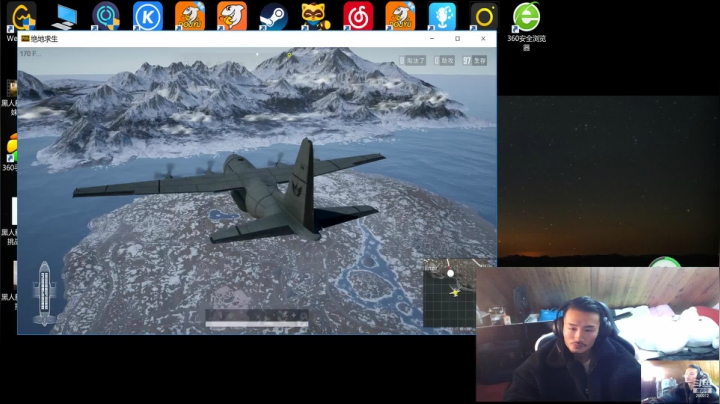The width and height of the screenshot is (720, 404).
Task: Click the white health bar in game
Action: pyautogui.click(x=257, y=324)
